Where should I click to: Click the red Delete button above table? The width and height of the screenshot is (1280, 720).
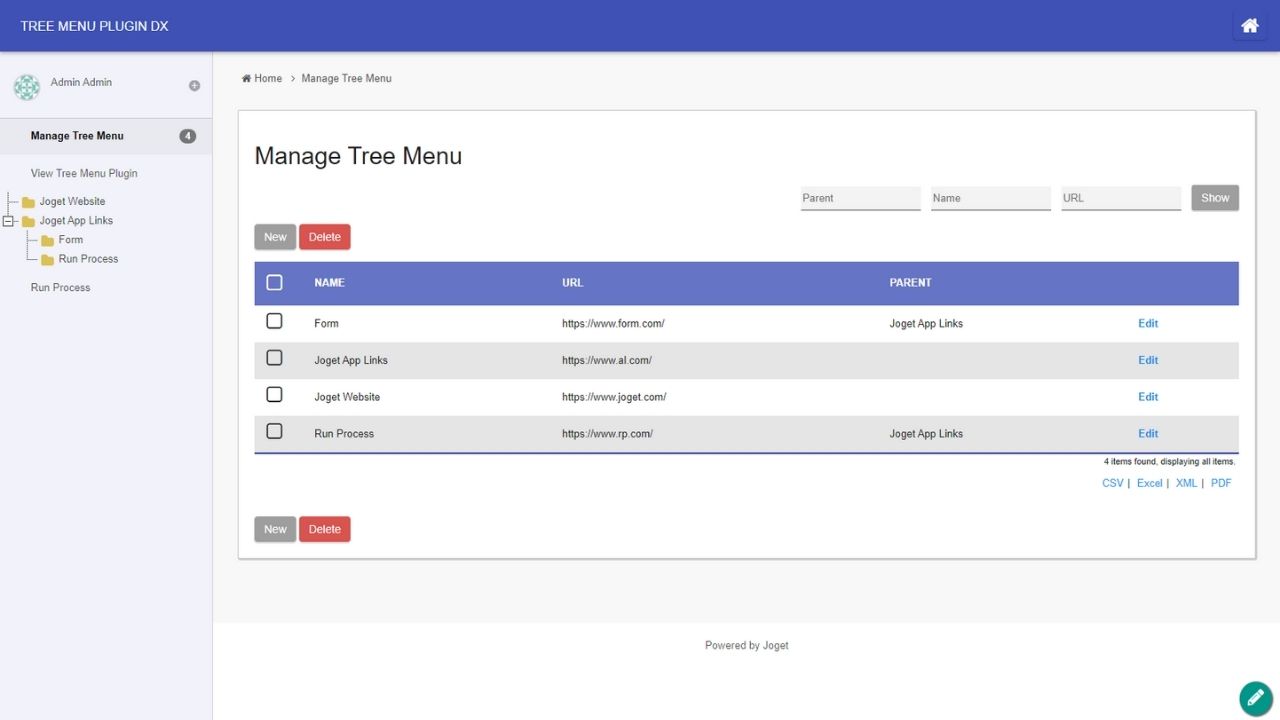pos(324,237)
